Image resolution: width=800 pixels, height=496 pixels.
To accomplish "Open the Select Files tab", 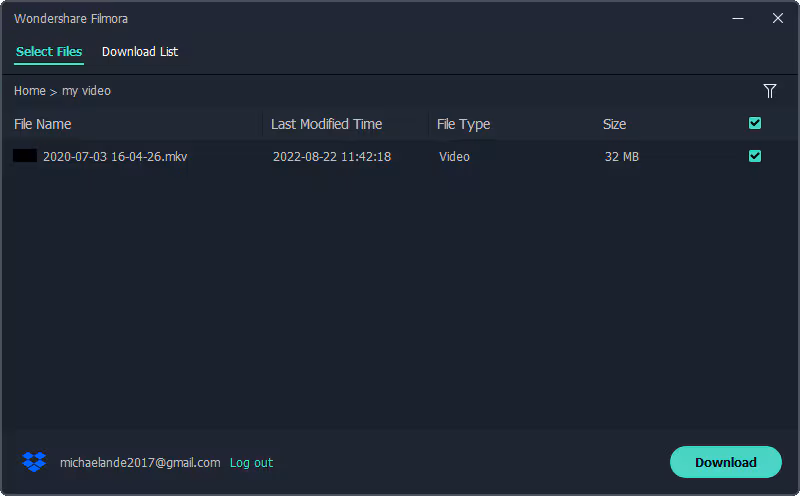I will [49, 51].
